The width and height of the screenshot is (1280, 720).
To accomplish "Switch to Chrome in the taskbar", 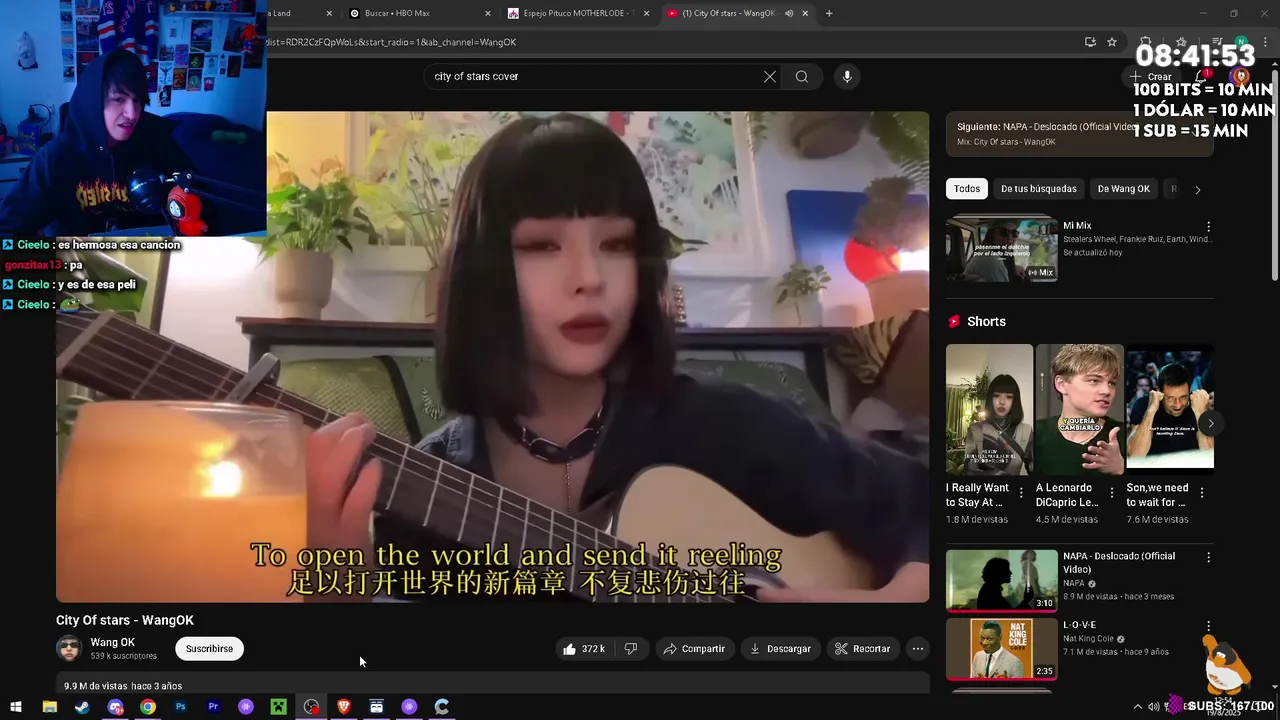I will pos(148,707).
